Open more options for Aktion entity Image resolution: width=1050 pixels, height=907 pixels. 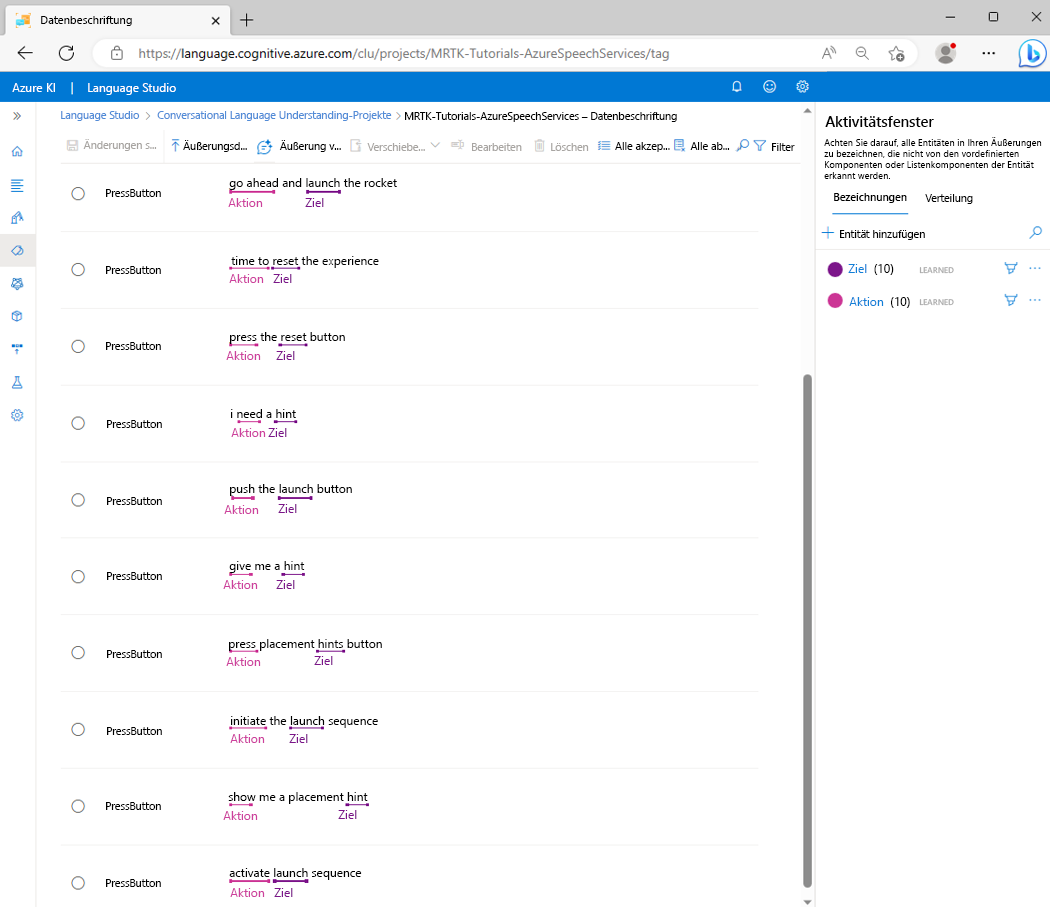click(x=1035, y=301)
